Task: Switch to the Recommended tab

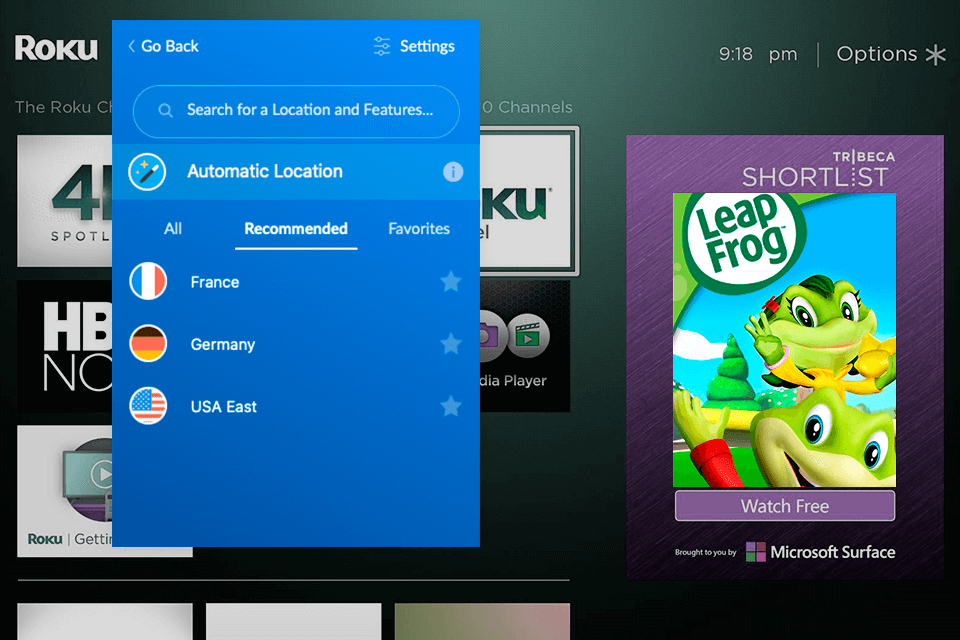Action: tap(296, 229)
